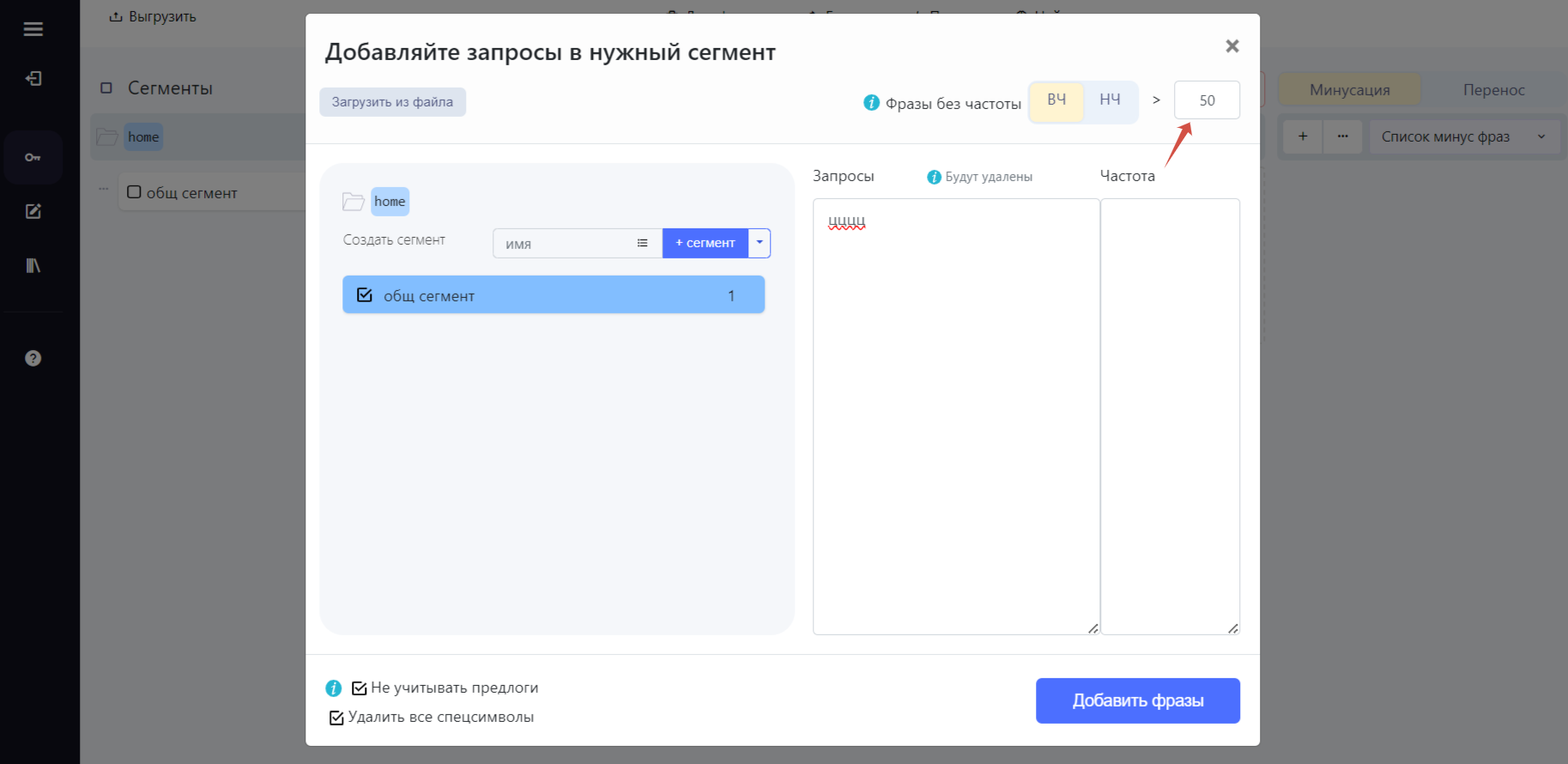Select the НЧ frequency toggle
This screenshot has height=764, width=1568.
pyautogui.click(x=1110, y=100)
